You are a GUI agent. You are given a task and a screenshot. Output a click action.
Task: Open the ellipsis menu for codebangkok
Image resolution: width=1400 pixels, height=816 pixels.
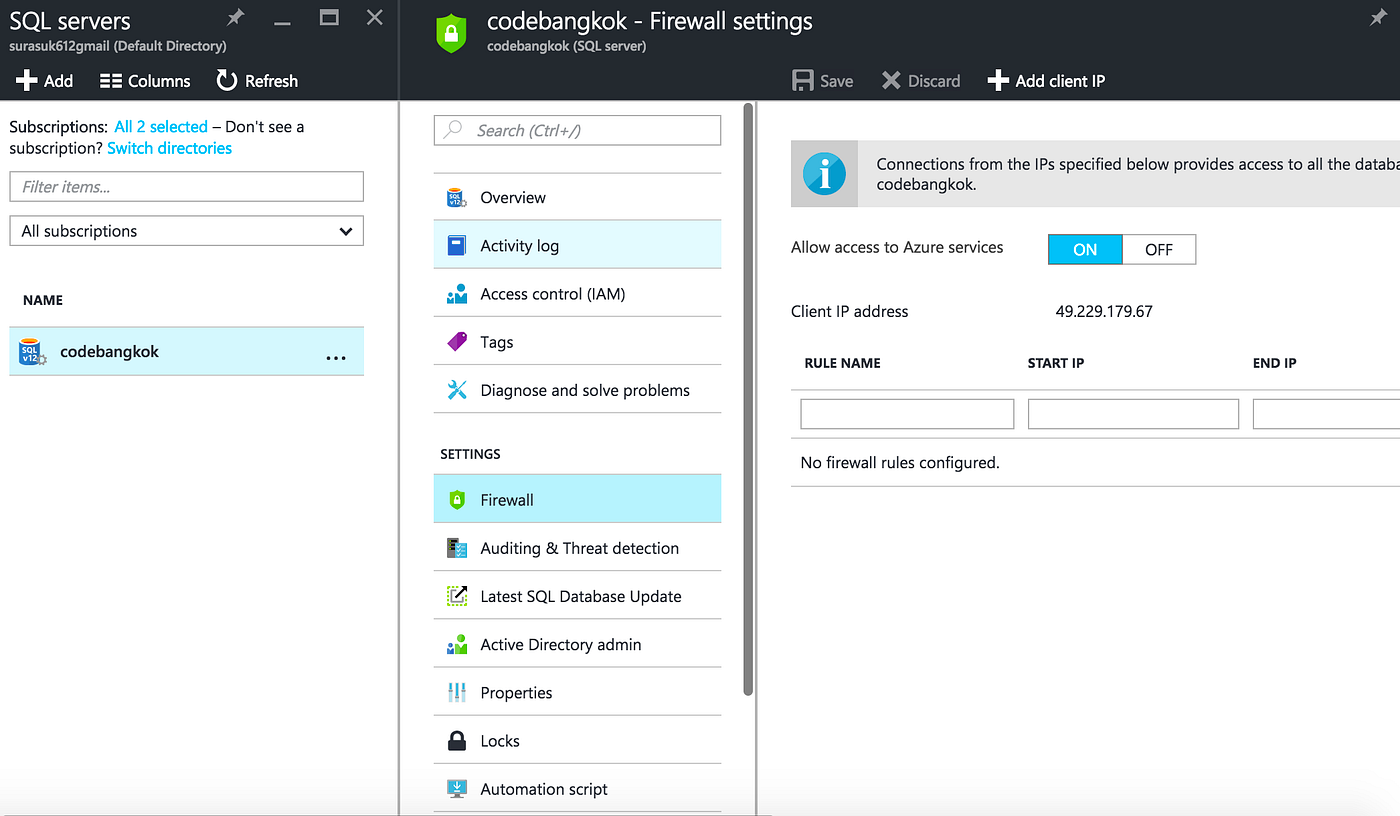pos(336,351)
